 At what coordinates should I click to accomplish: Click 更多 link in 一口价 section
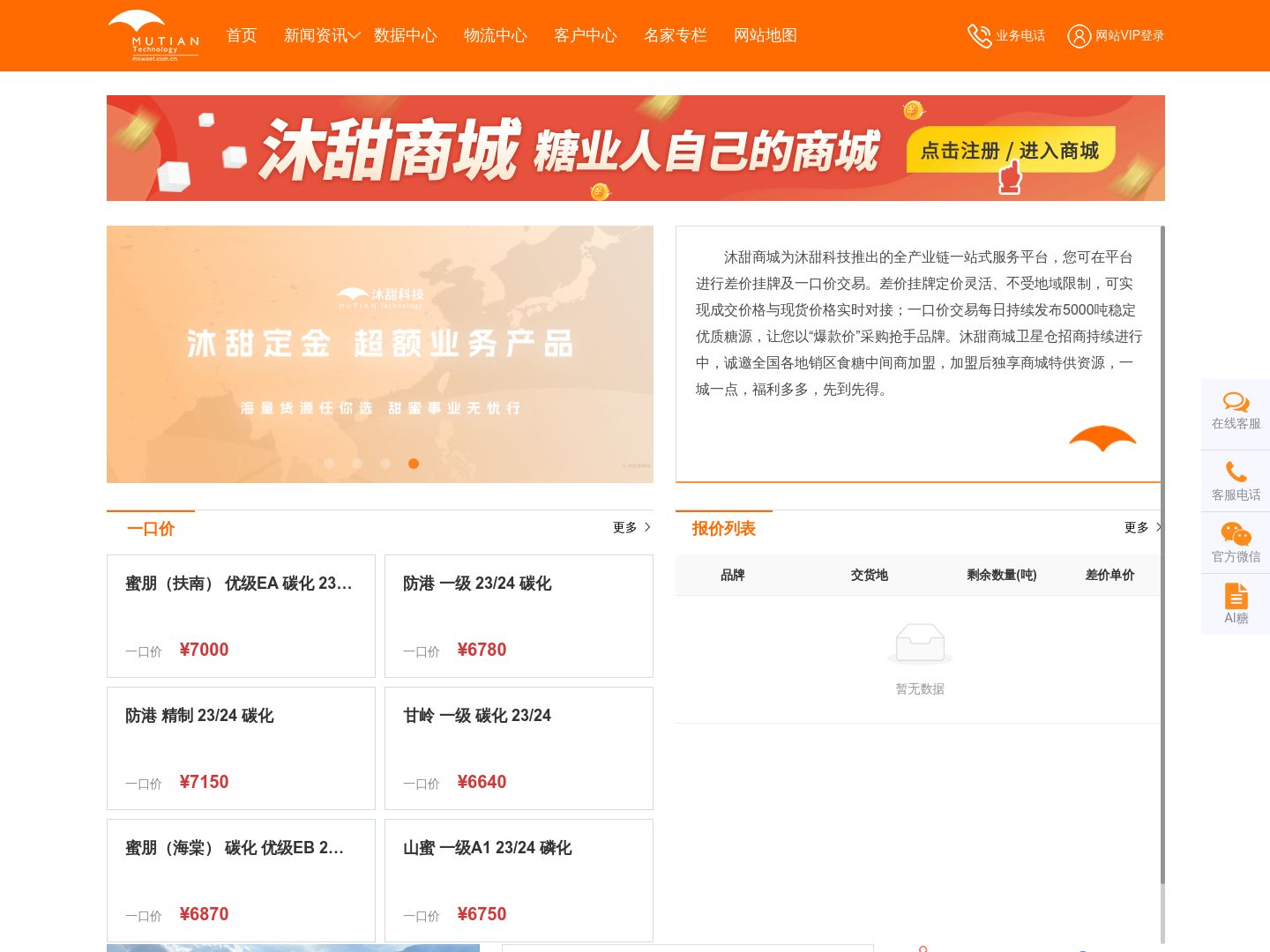(x=625, y=527)
